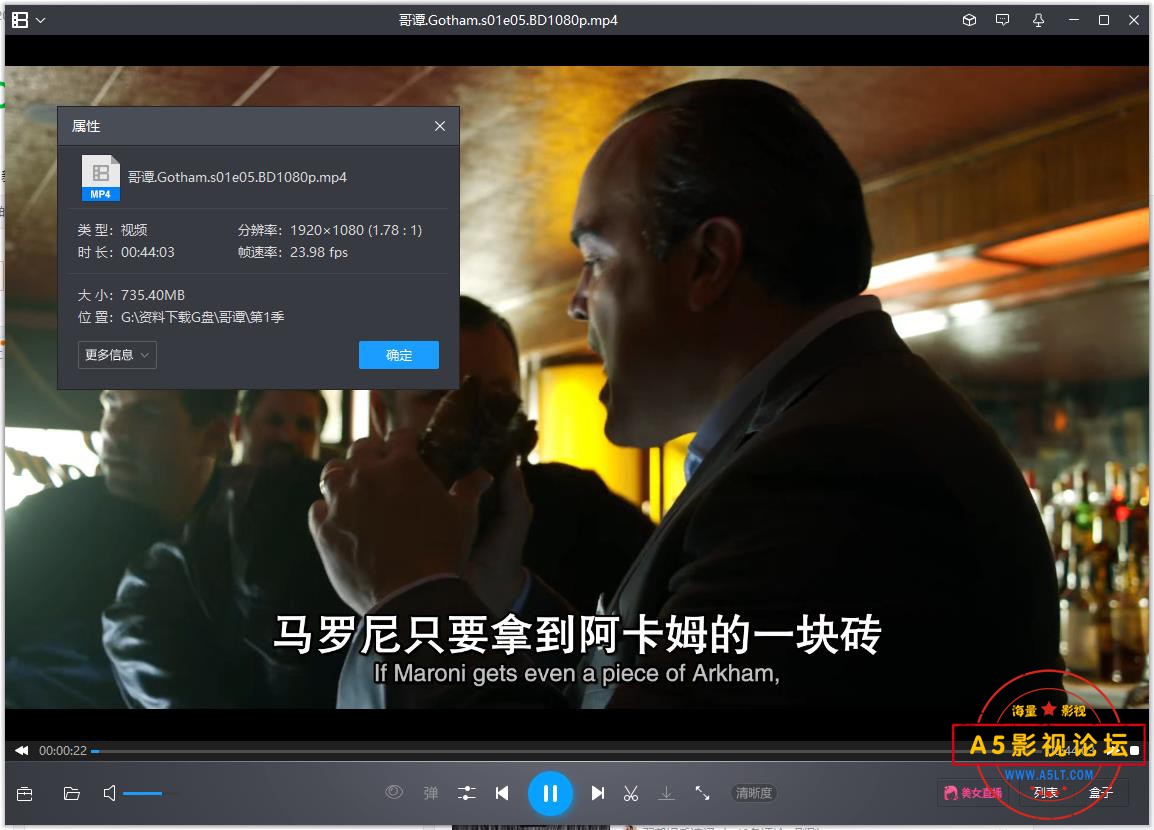
Task: Click the video title in the title bar
Action: pyautogui.click(x=508, y=20)
